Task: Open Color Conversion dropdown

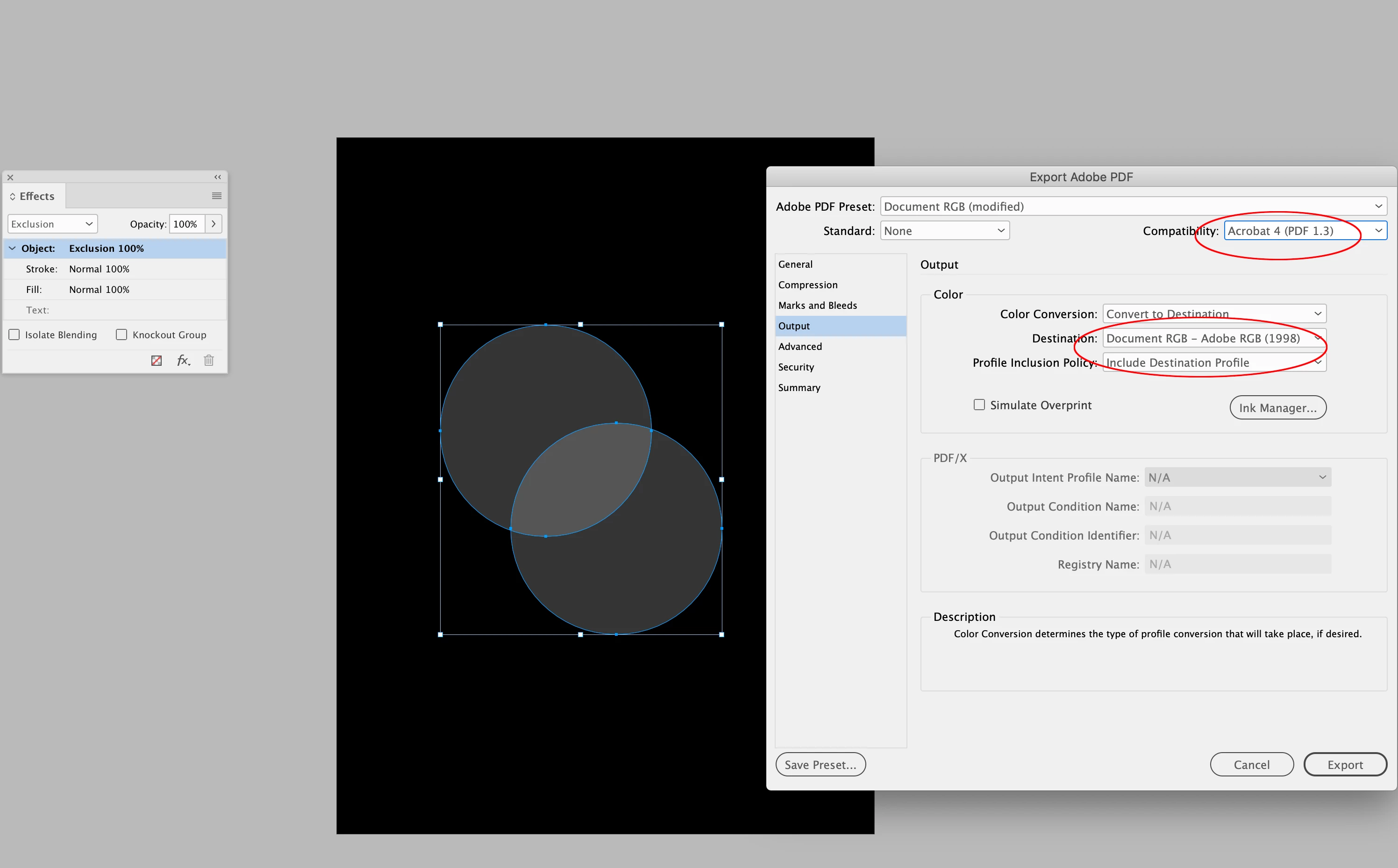Action: [x=1214, y=314]
